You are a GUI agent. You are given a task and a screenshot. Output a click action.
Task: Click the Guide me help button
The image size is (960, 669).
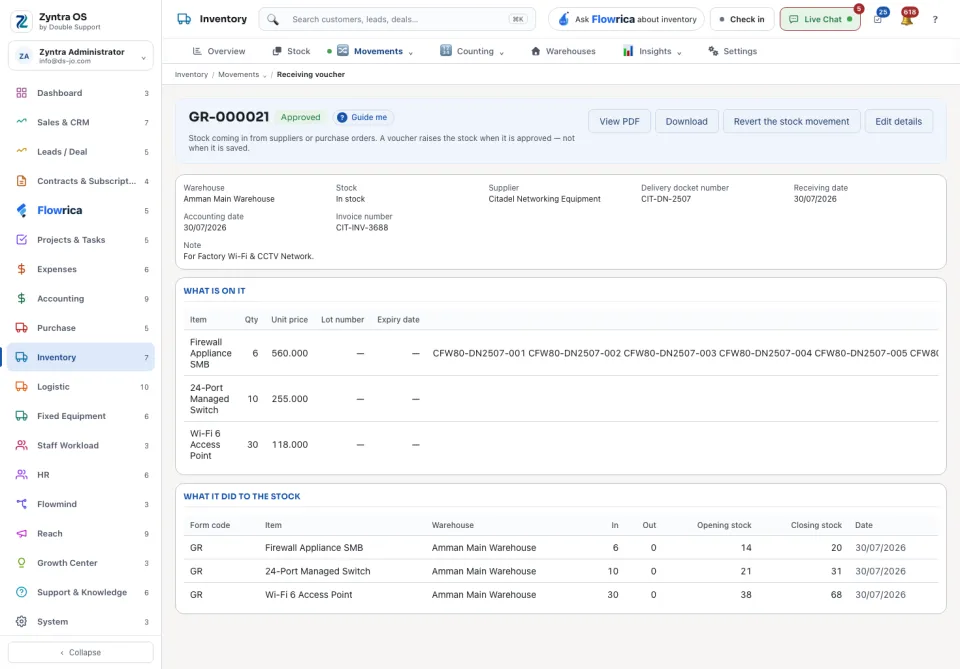click(x=364, y=118)
